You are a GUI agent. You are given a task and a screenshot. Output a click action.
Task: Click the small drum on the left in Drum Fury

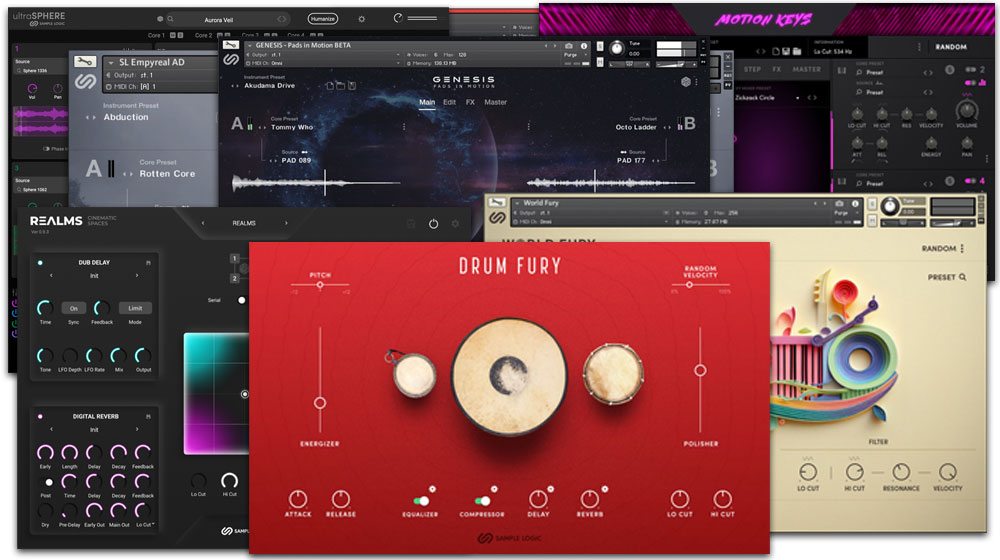(x=414, y=374)
